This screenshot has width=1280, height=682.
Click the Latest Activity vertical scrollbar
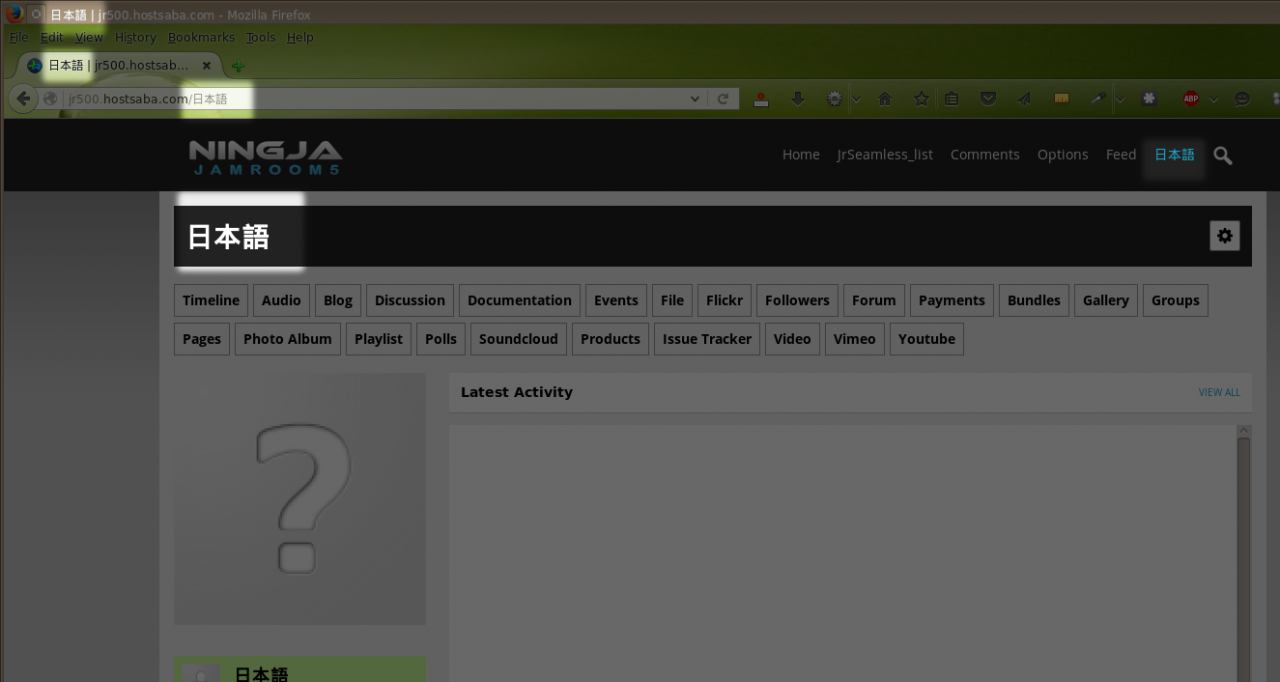pos(1244,553)
